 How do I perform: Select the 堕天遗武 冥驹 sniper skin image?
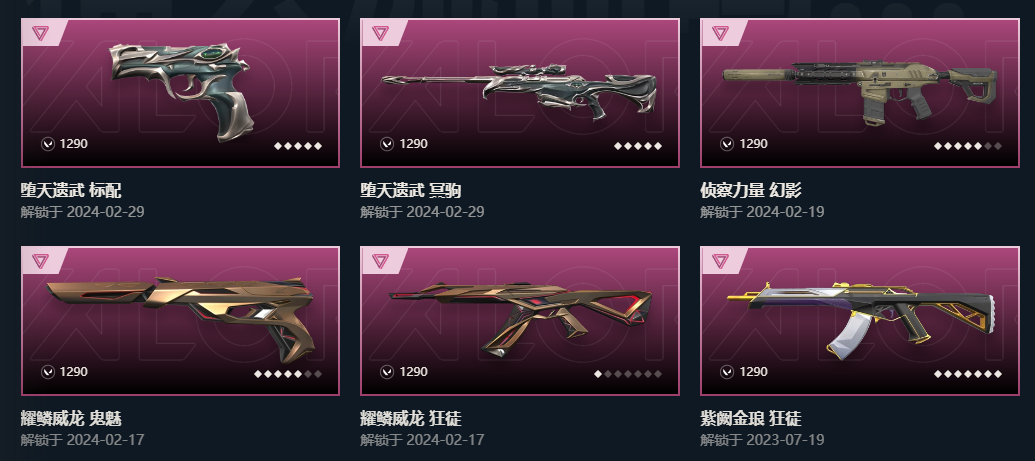pyautogui.click(x=519, y=91)
